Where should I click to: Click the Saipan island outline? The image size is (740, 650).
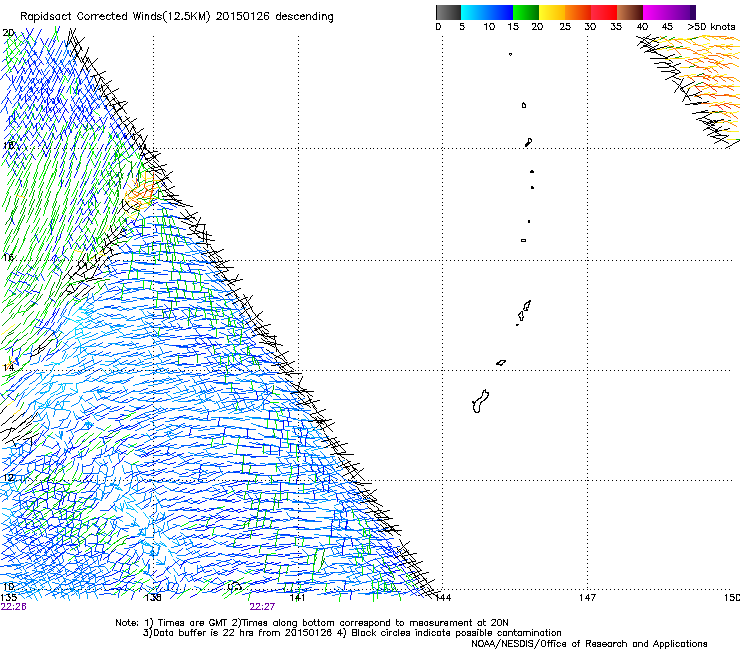click(527, 305)
